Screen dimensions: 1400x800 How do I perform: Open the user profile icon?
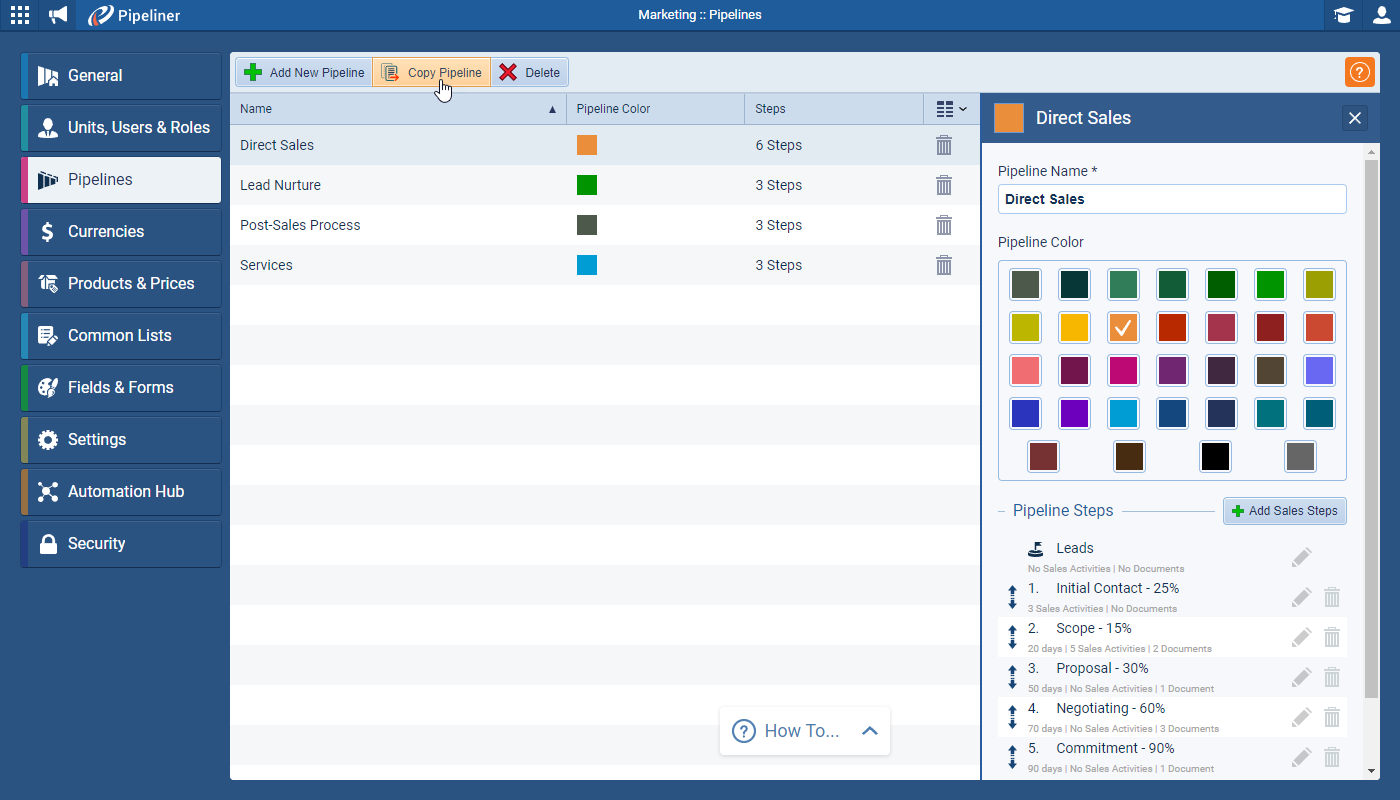tap(1381, 15)
